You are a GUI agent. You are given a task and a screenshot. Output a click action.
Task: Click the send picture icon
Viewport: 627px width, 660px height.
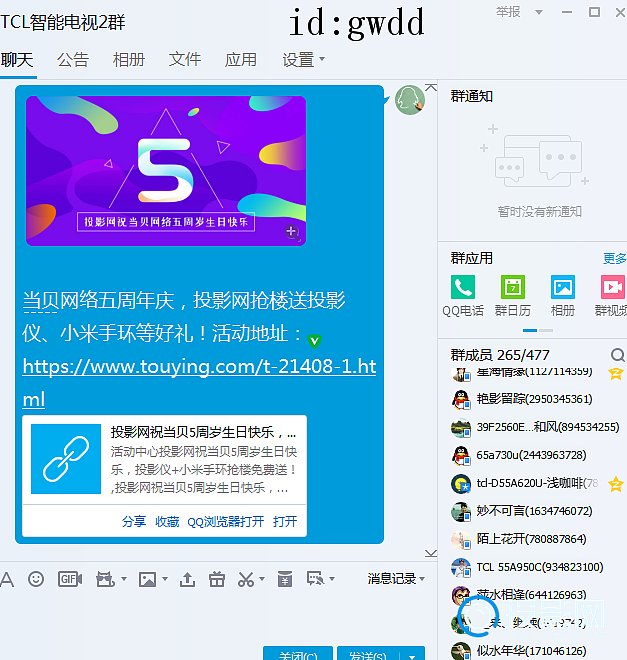click(x=148, y=579)
